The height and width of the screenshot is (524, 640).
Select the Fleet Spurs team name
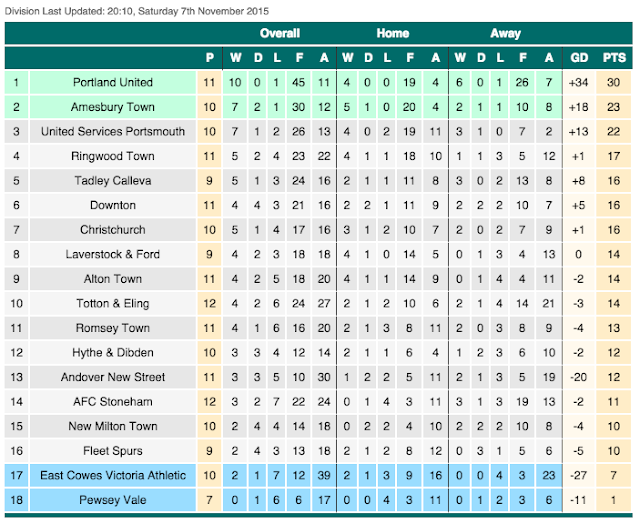[113, 451]
